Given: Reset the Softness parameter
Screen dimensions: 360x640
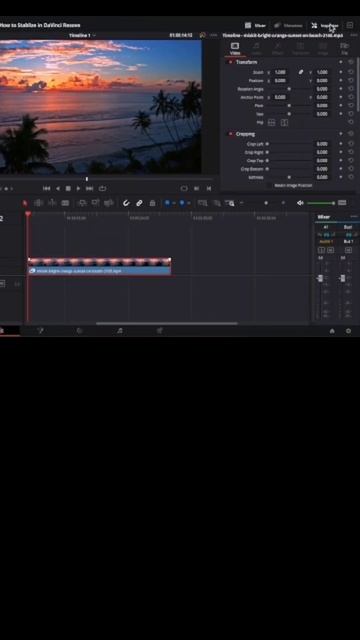Looking at the screenshot, I should (351, 177).
